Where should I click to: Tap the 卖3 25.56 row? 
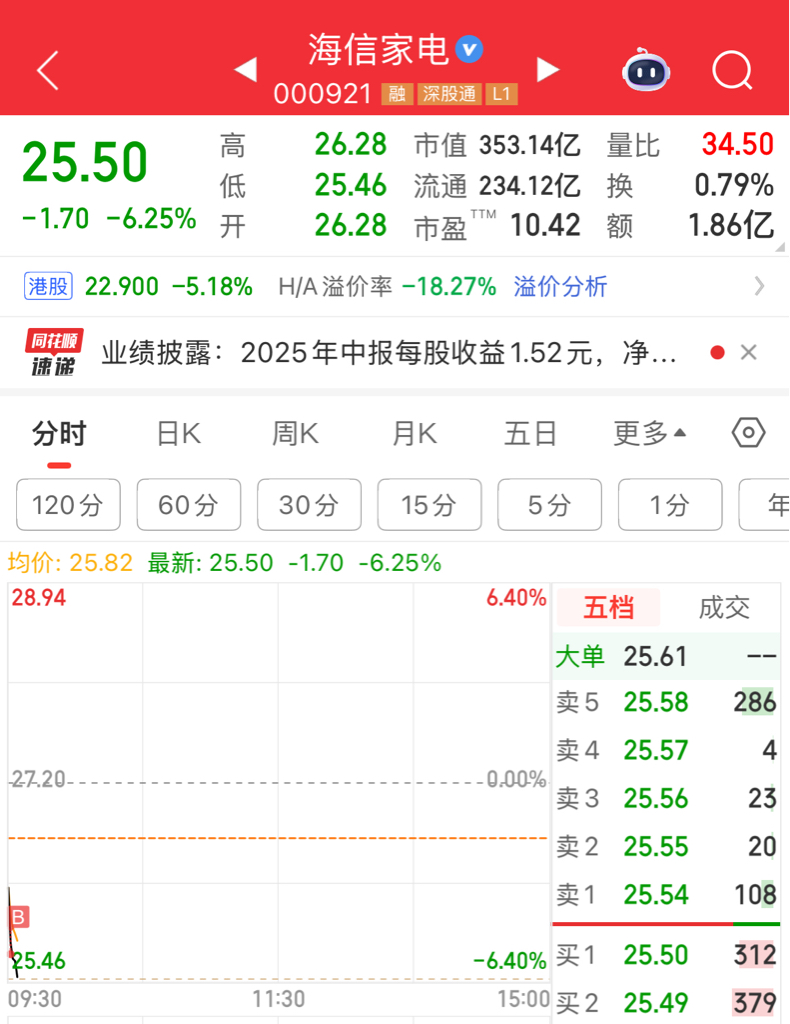click(x=666, y=798)
